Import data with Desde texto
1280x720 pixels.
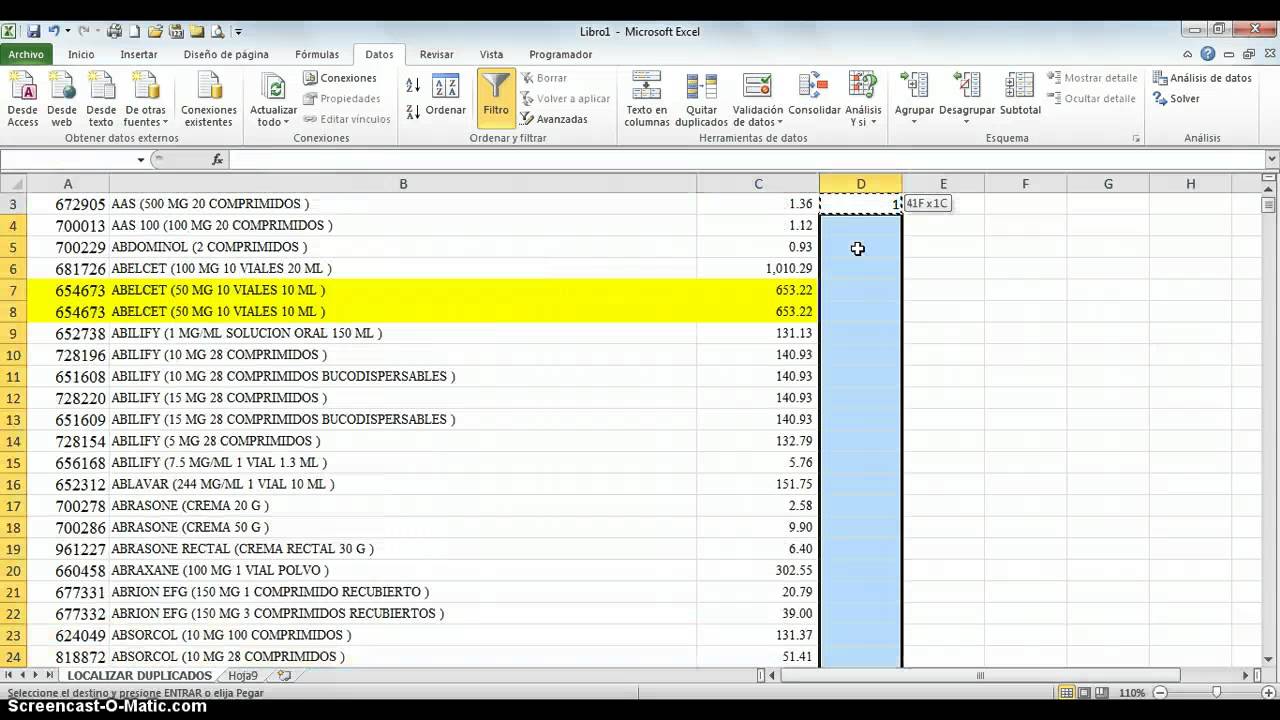point(101,100)
